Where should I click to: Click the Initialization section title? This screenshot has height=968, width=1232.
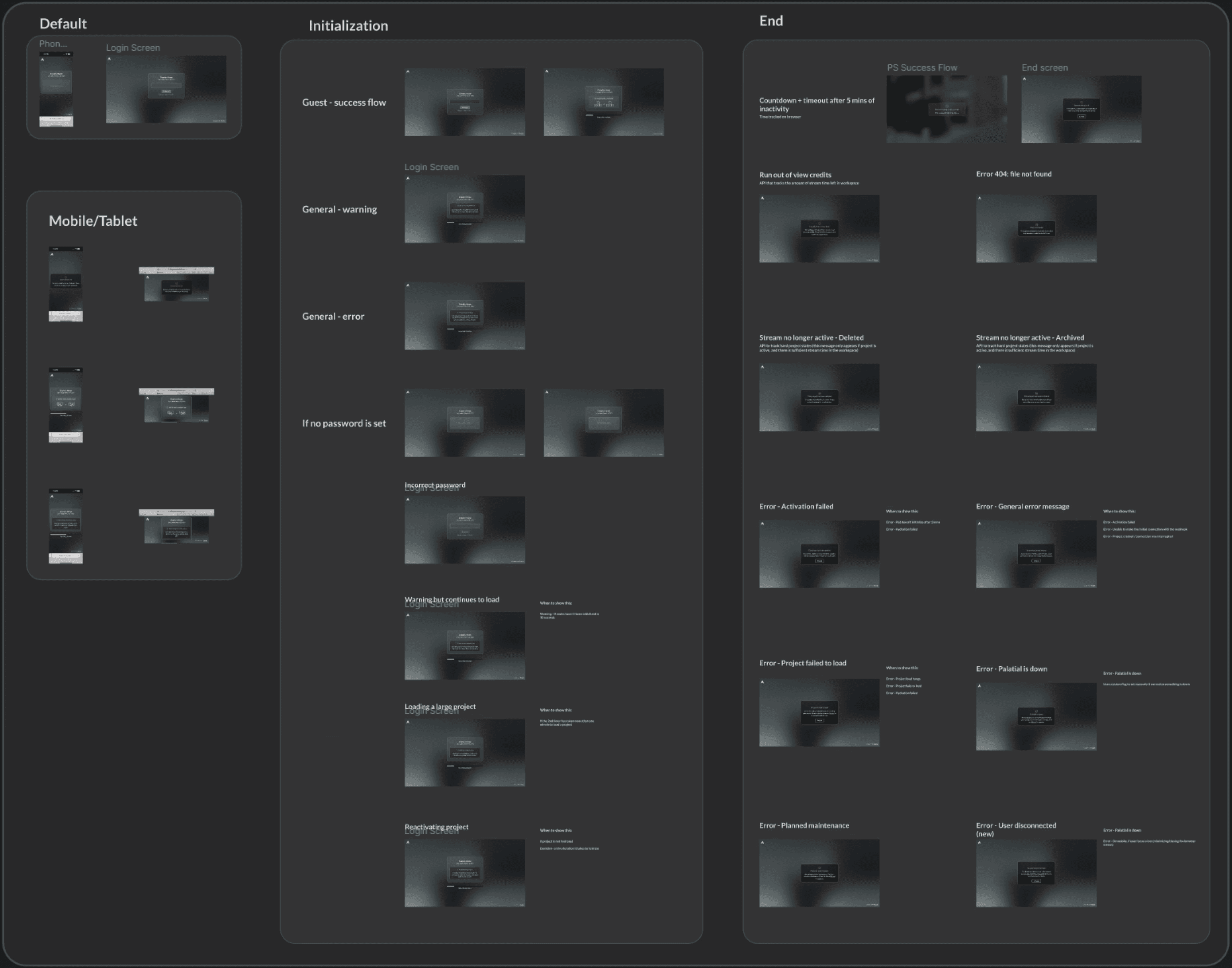(x=348, y=25)
